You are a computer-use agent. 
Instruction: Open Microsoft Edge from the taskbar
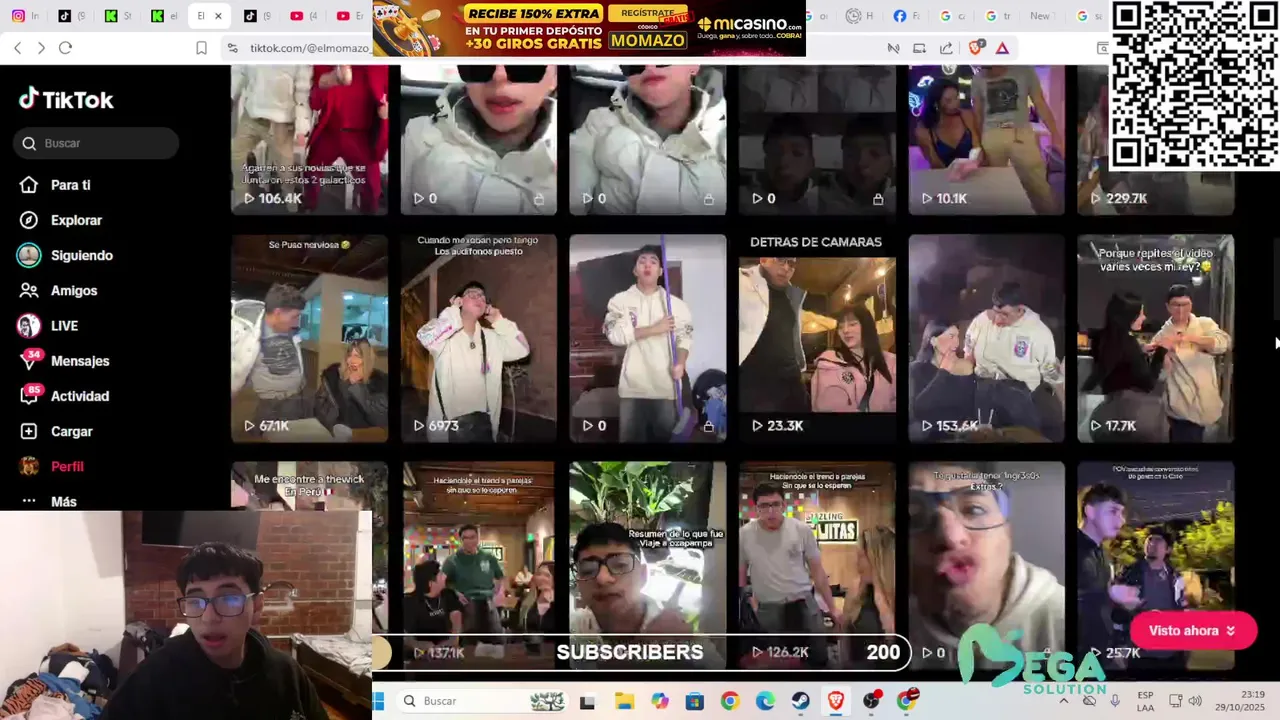[x=765, y=701]
